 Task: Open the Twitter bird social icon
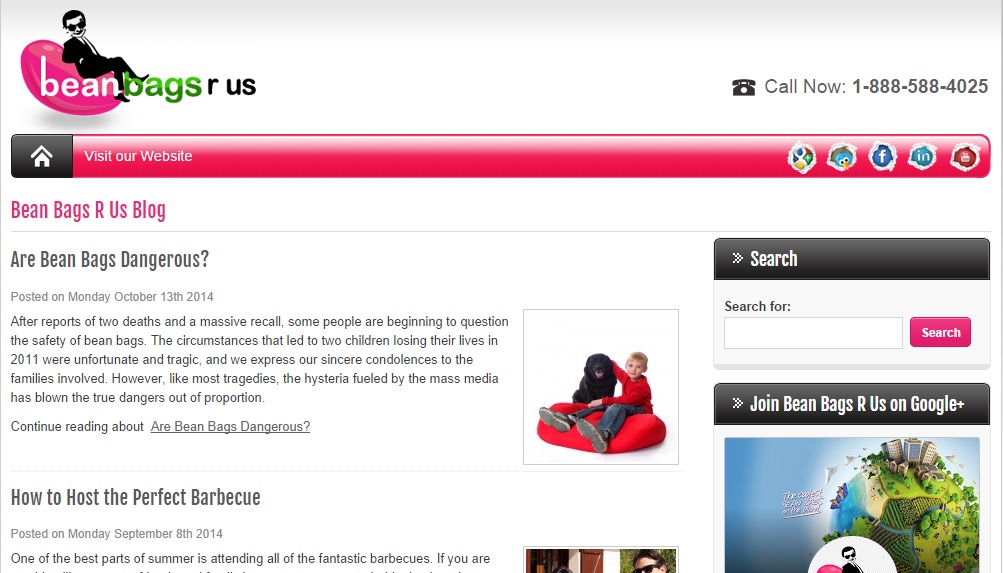coord(842,157)
